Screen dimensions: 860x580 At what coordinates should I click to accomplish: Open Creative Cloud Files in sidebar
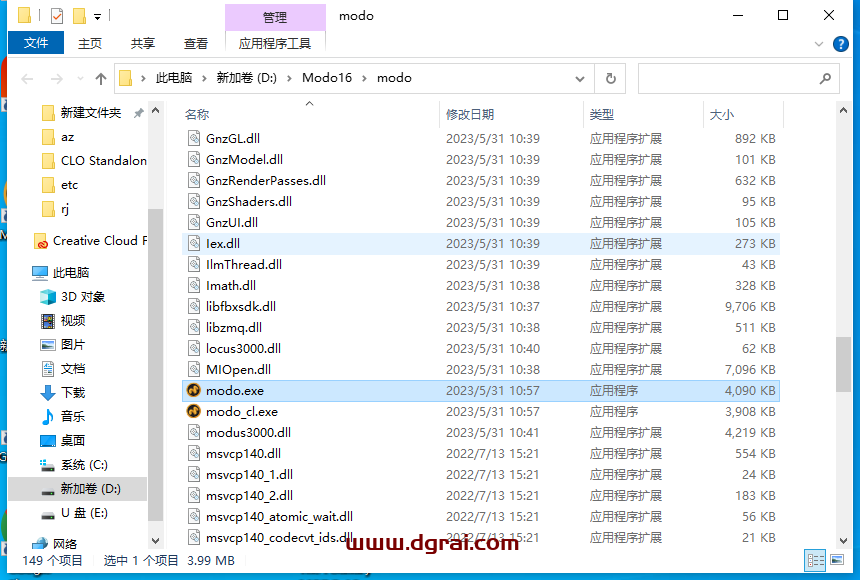90,241
